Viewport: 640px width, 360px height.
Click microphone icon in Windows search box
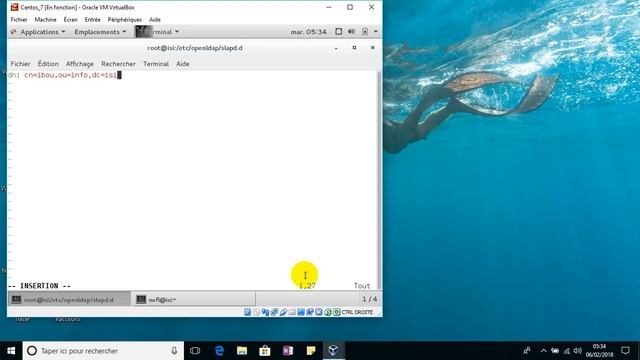coord(174,351)
